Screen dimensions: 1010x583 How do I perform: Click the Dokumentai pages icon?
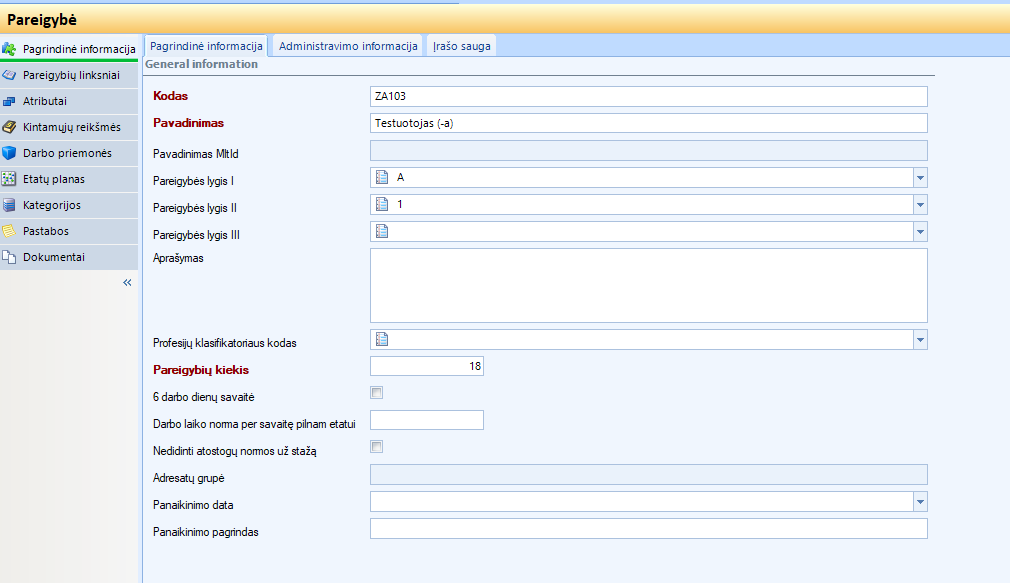click(10, 257)
